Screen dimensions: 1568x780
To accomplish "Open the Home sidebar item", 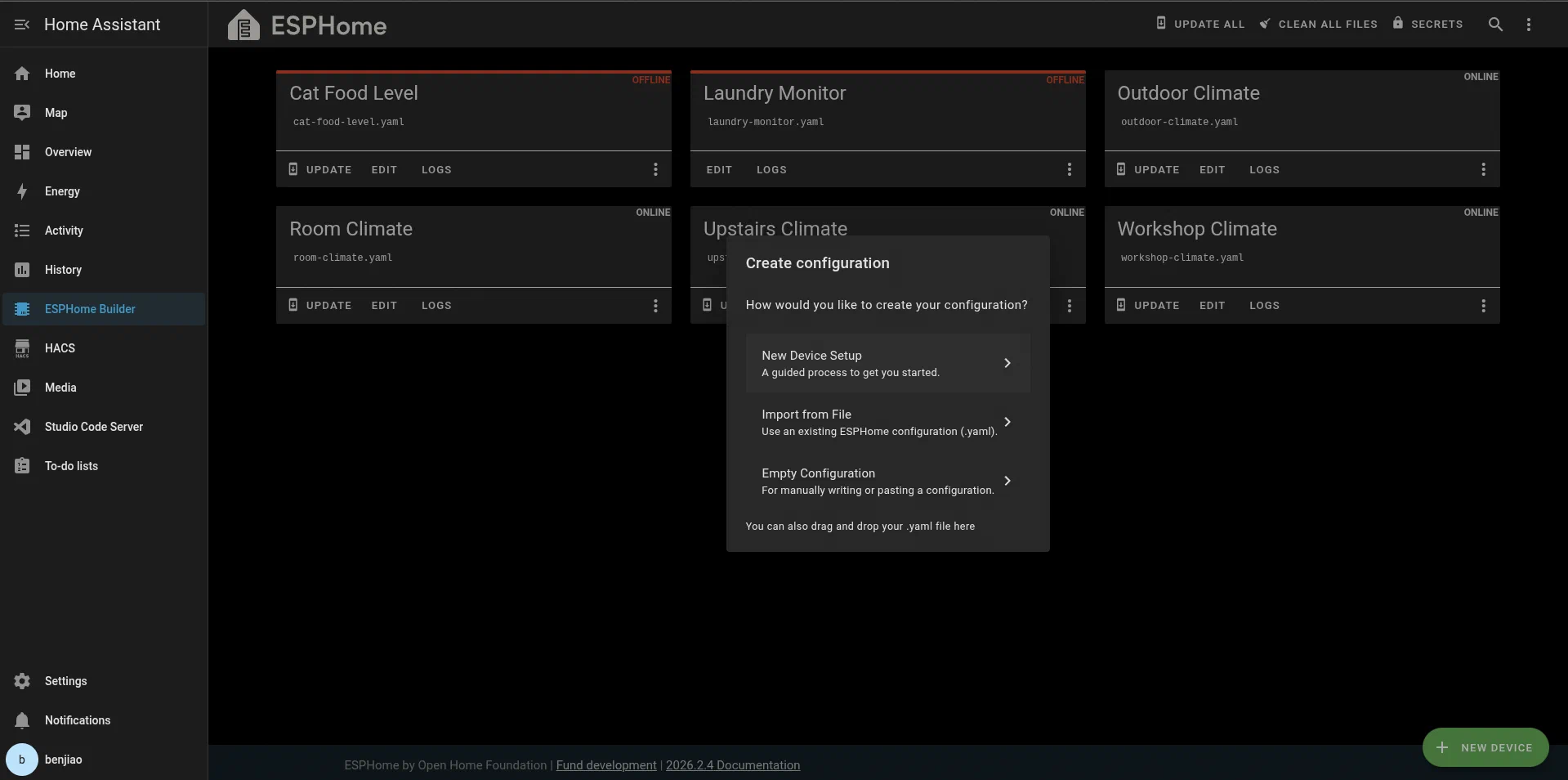I will click(104, 74).
